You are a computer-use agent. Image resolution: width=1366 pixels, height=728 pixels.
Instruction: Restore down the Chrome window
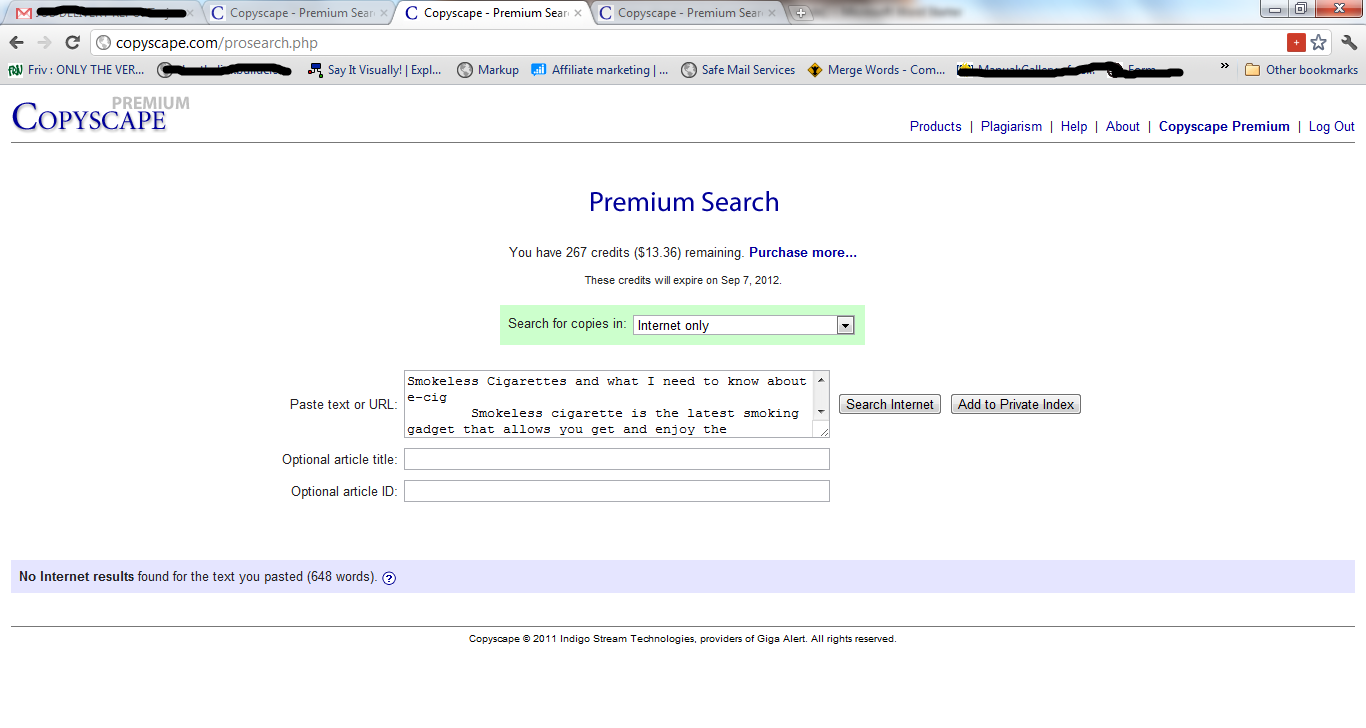point(1301,9)
